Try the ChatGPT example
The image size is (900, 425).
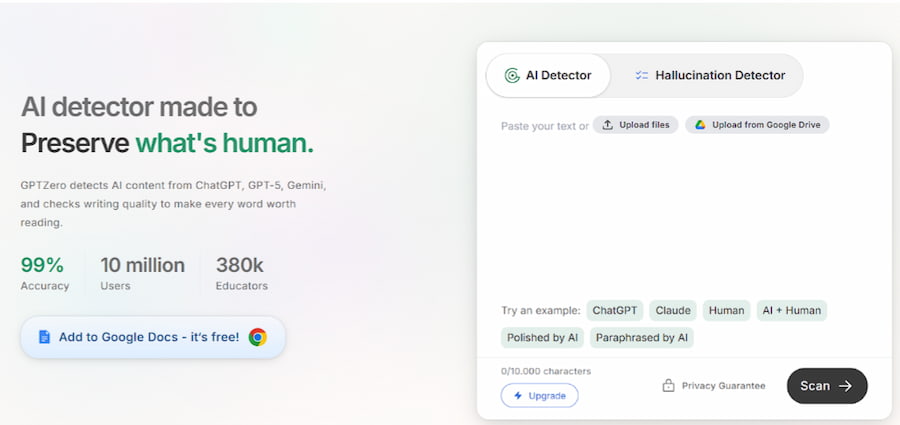615,311
